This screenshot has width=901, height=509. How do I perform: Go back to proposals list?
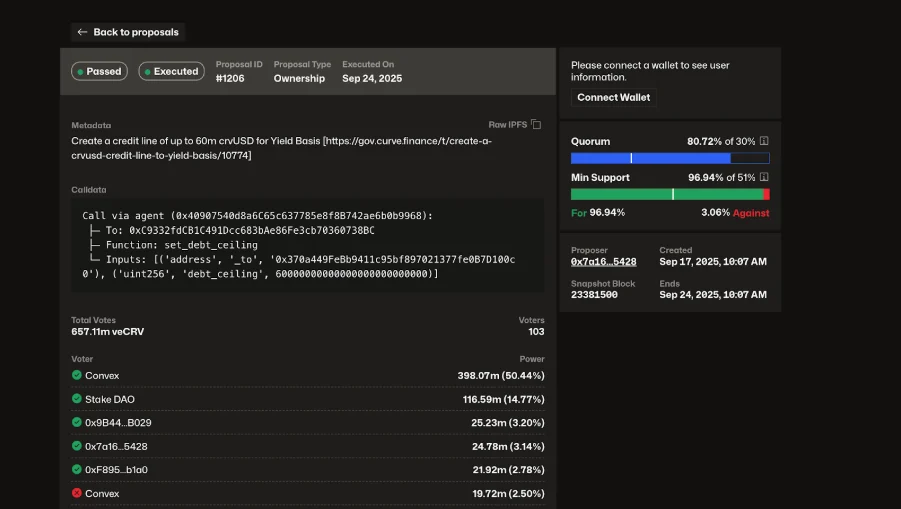(x=128, y=32)
